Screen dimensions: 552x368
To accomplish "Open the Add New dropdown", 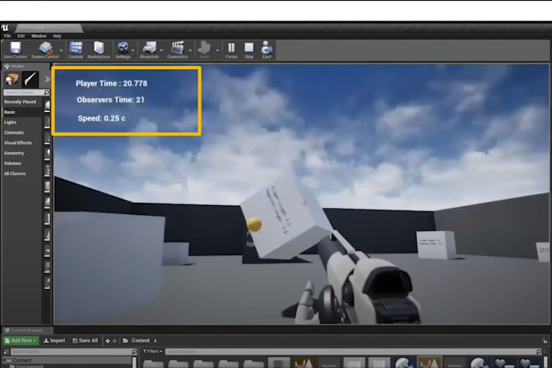I will 21,341.
